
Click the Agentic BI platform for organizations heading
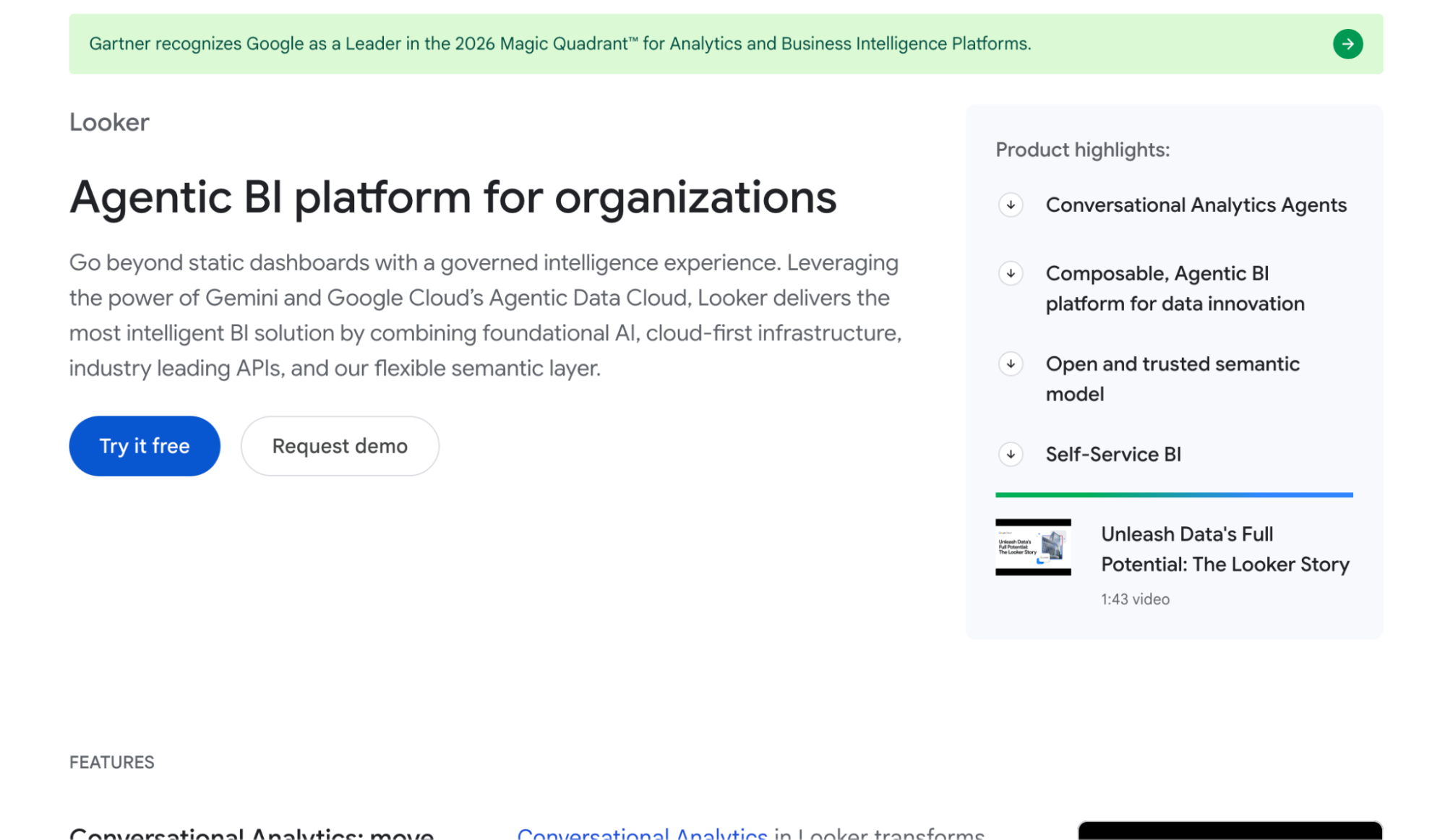[x=453, y=197]
